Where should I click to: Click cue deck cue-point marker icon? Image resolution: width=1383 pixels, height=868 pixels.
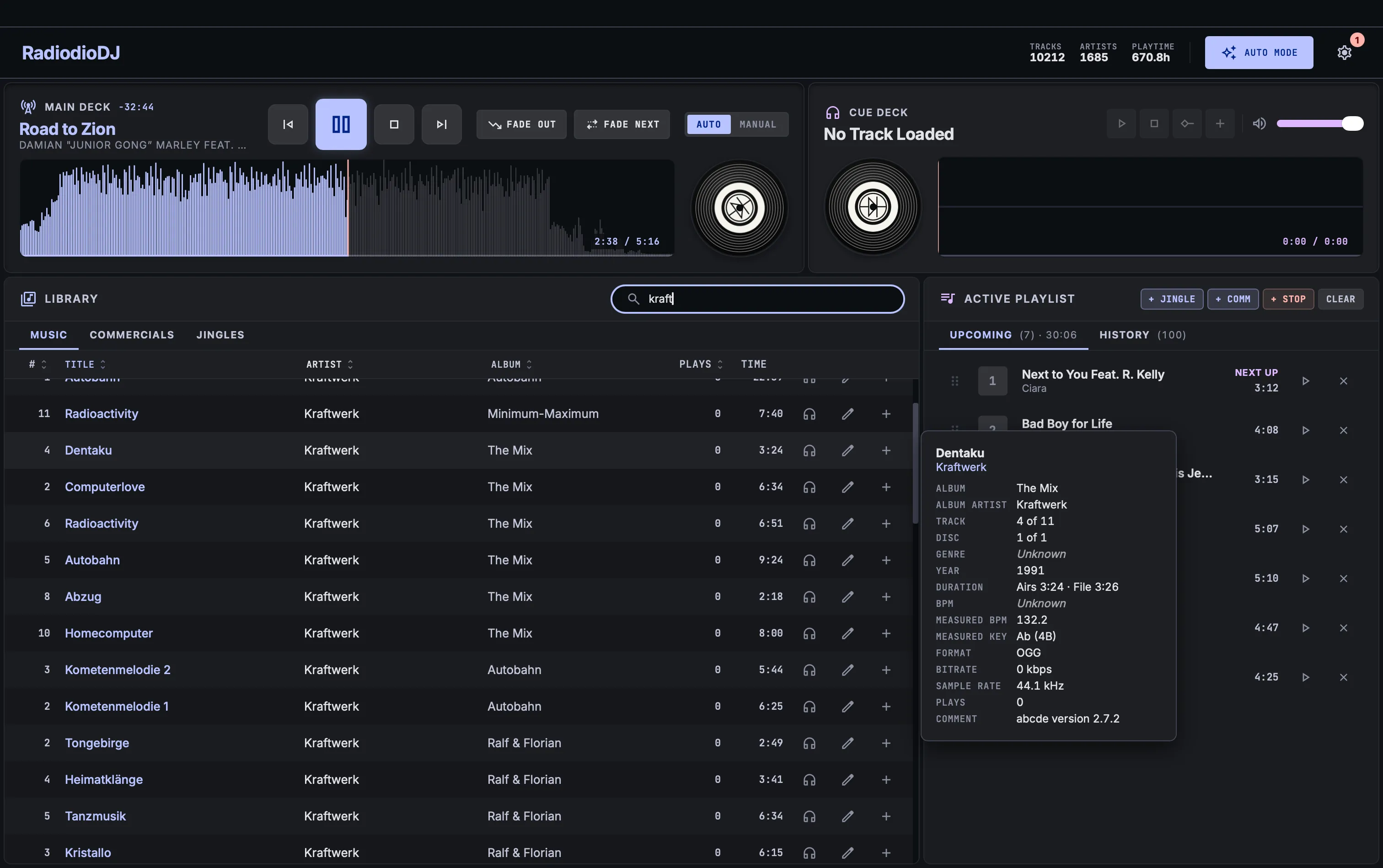point(1187,123)
